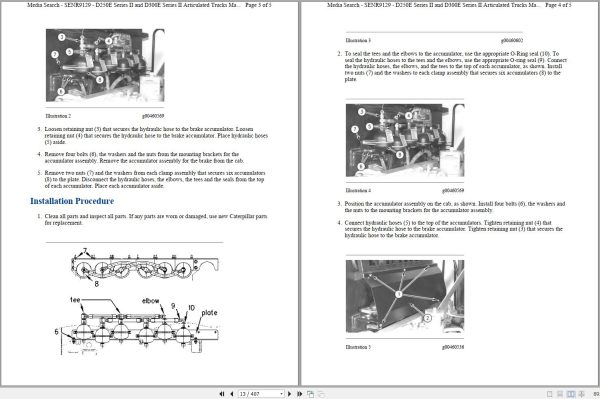Click the 'plate' label in diagram
This screenshot has width=600, height=399.
(x=209, y=313)
